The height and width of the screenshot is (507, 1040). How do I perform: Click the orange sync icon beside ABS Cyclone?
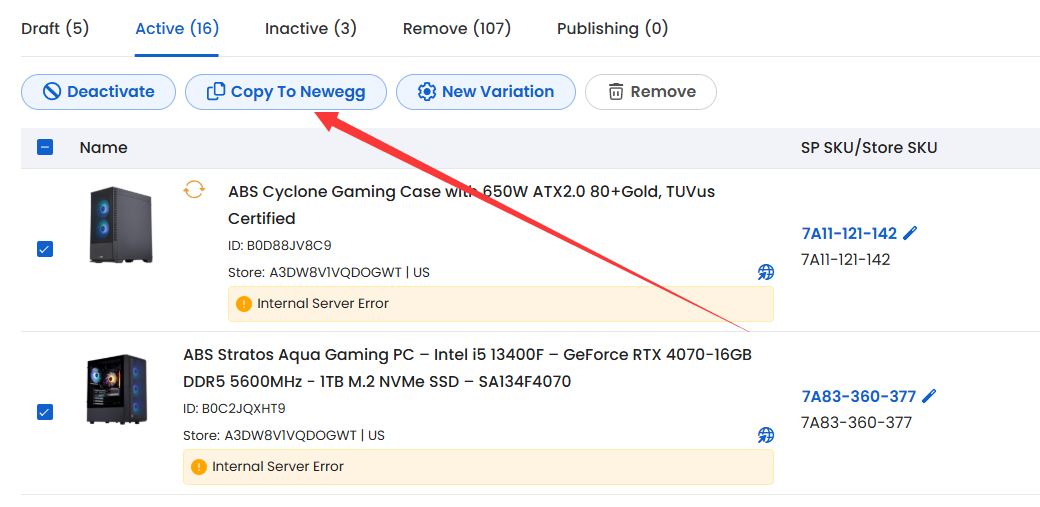pyautogui.click(x=194, y=190)
